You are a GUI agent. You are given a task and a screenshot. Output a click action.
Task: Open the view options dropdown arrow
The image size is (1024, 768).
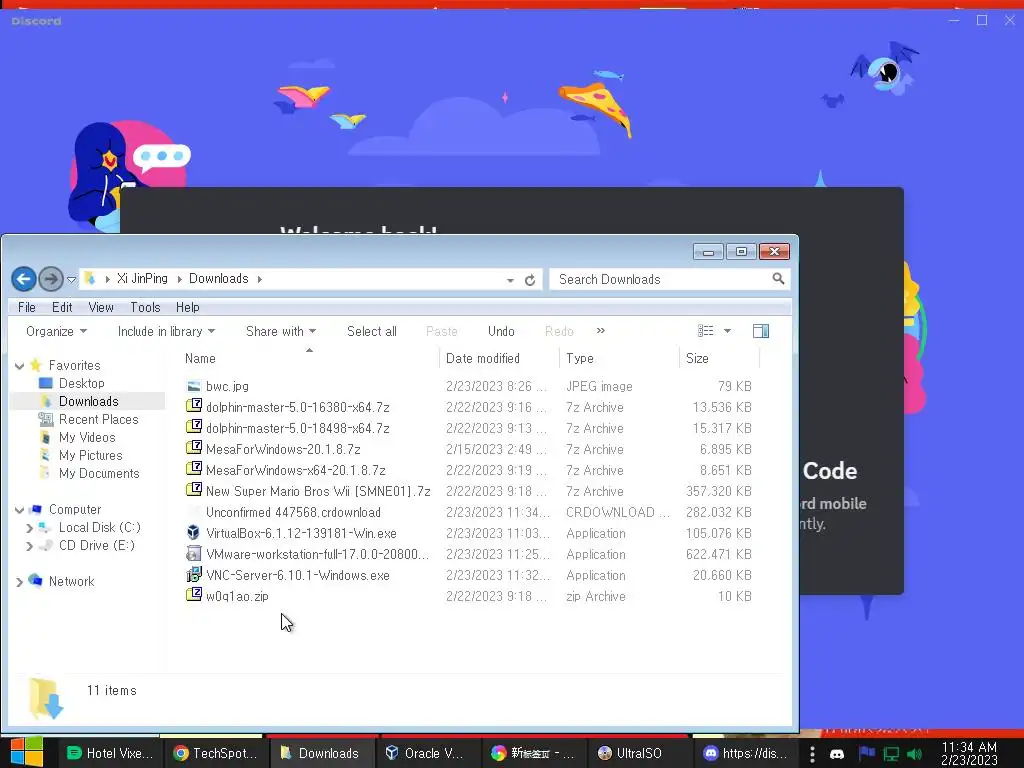tap(727, 331)
